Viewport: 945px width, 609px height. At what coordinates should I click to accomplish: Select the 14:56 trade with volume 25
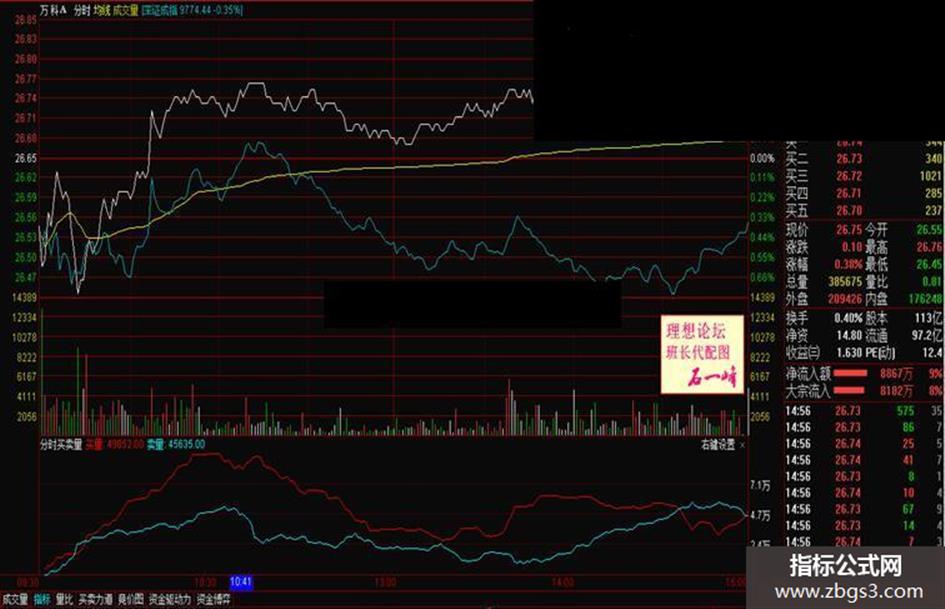pos(864,444)
